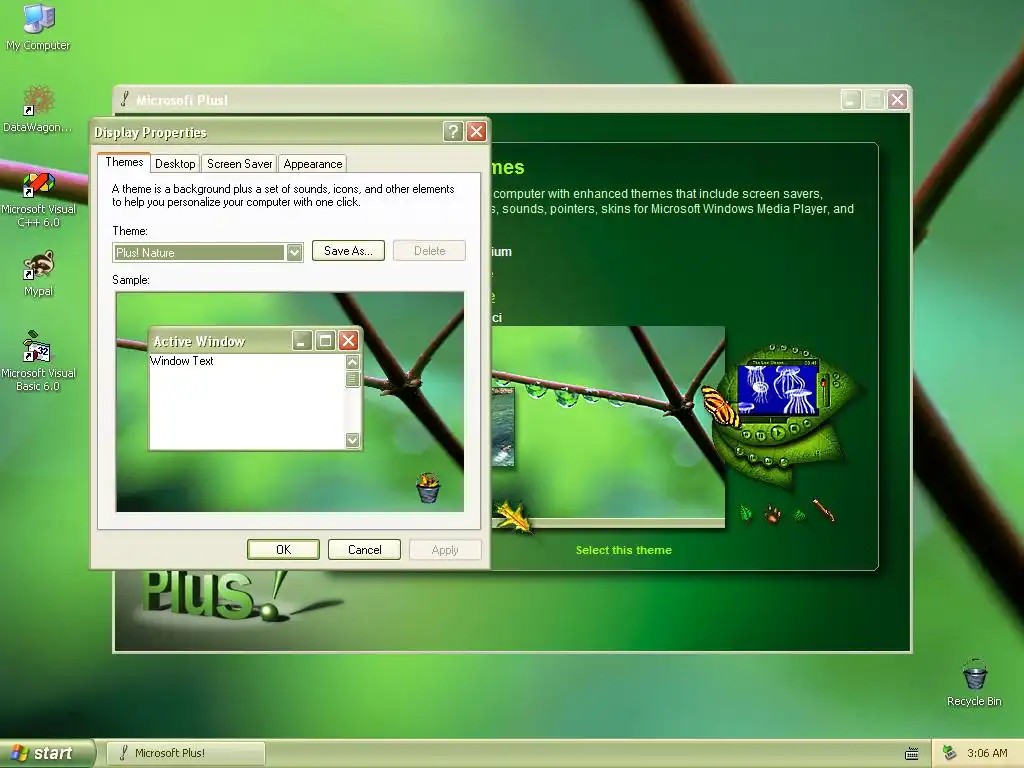Screen dimensions: 1024x768
Task: Open the My Computer desktop icon
Action: click(38, 26)
